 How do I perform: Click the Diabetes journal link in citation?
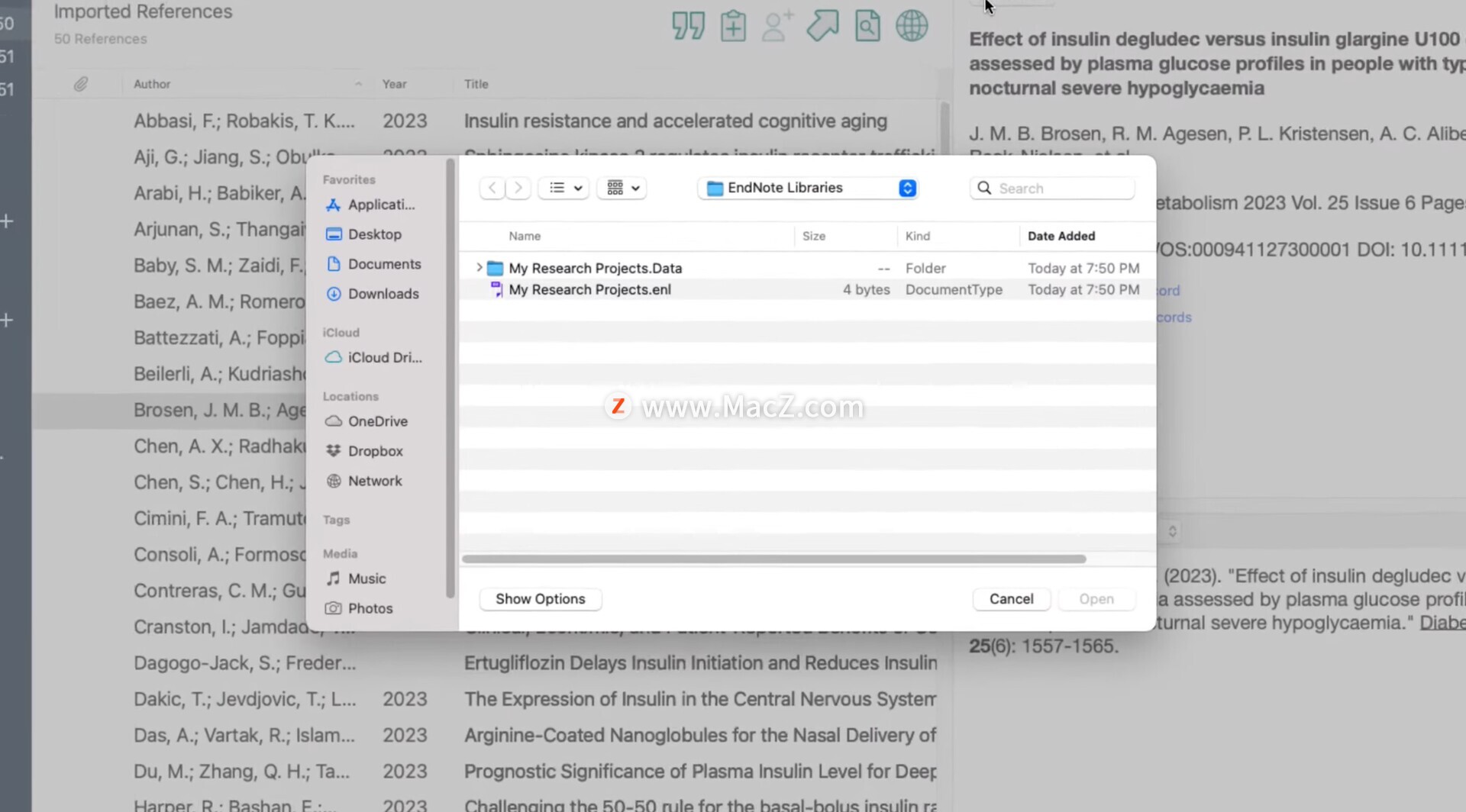(1442, 623)
